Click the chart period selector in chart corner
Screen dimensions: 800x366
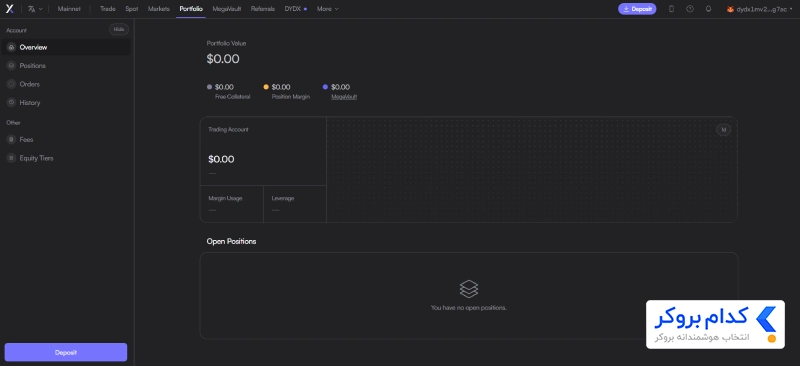723,130
